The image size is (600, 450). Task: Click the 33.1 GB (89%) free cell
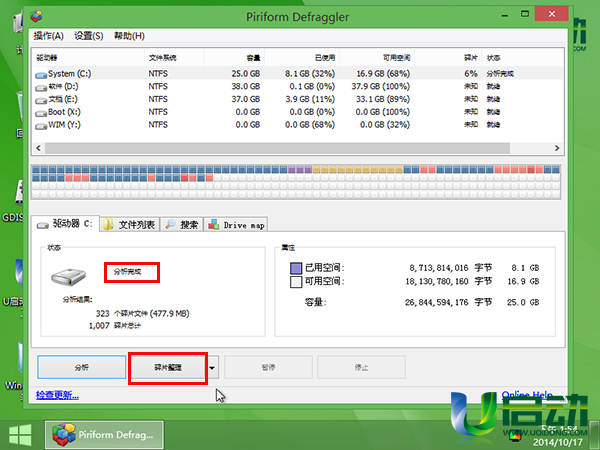click(383, 99)
